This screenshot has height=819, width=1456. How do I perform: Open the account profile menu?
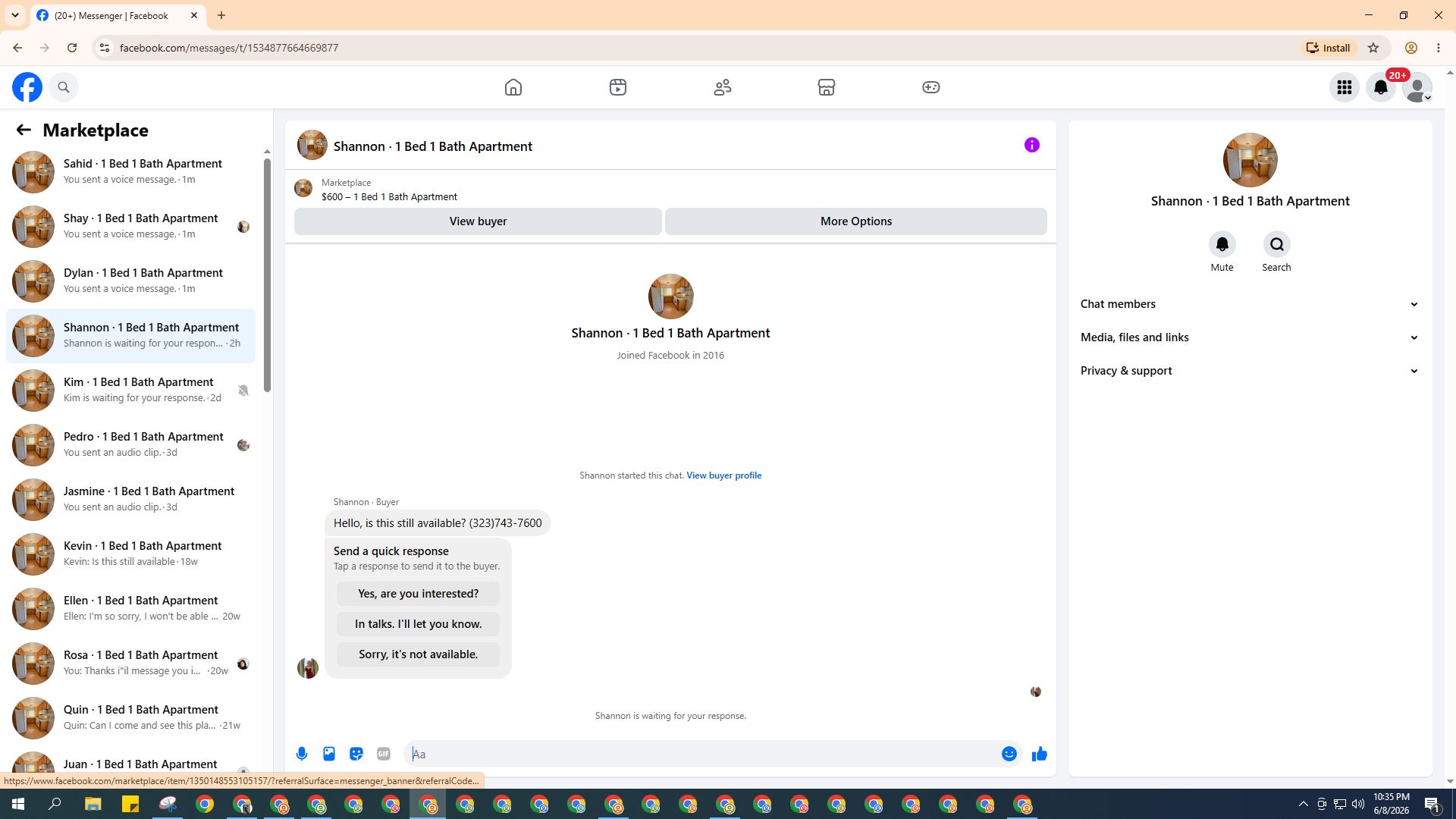(1417, 87)
